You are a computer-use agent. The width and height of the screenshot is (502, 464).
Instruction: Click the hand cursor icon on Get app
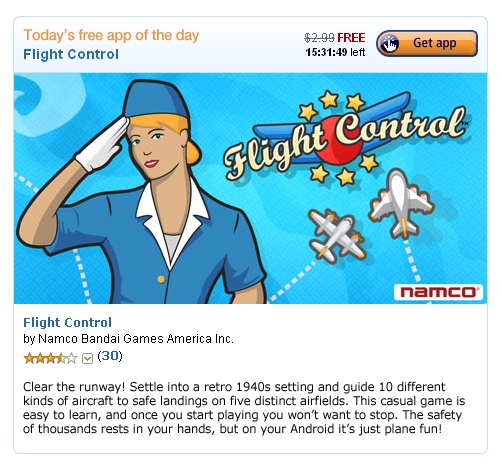coord(389,44)
